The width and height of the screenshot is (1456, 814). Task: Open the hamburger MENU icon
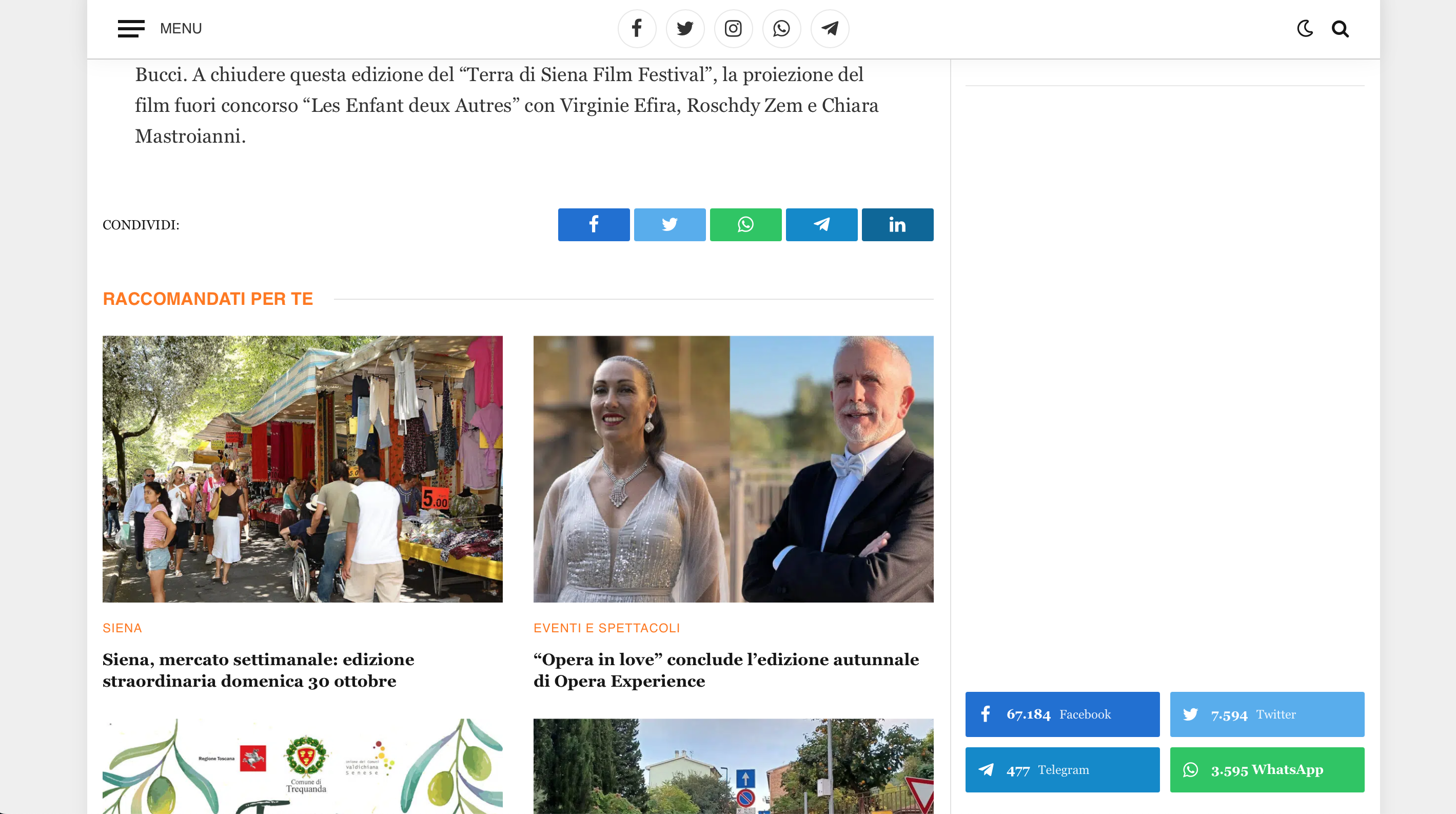pos(131,28)
